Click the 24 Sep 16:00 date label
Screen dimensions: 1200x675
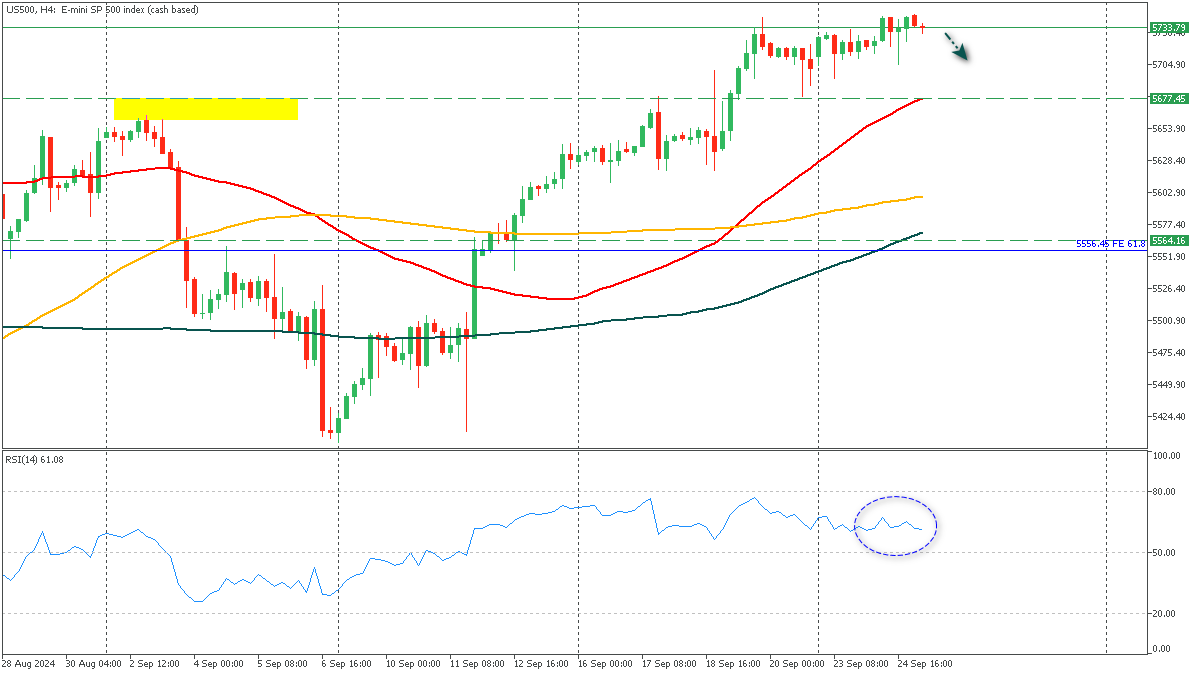click(926, 663)
